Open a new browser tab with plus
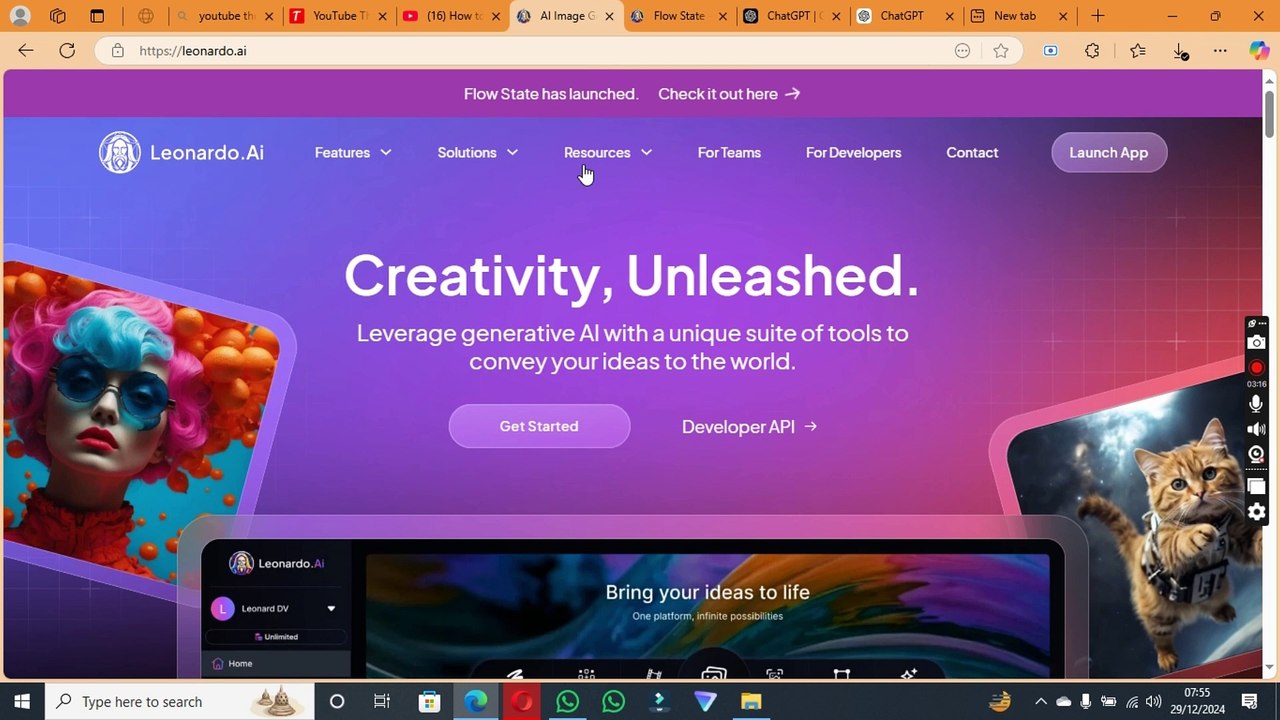The width and height of the screenshot is (1280, 720). click(x=1098, y=16)
